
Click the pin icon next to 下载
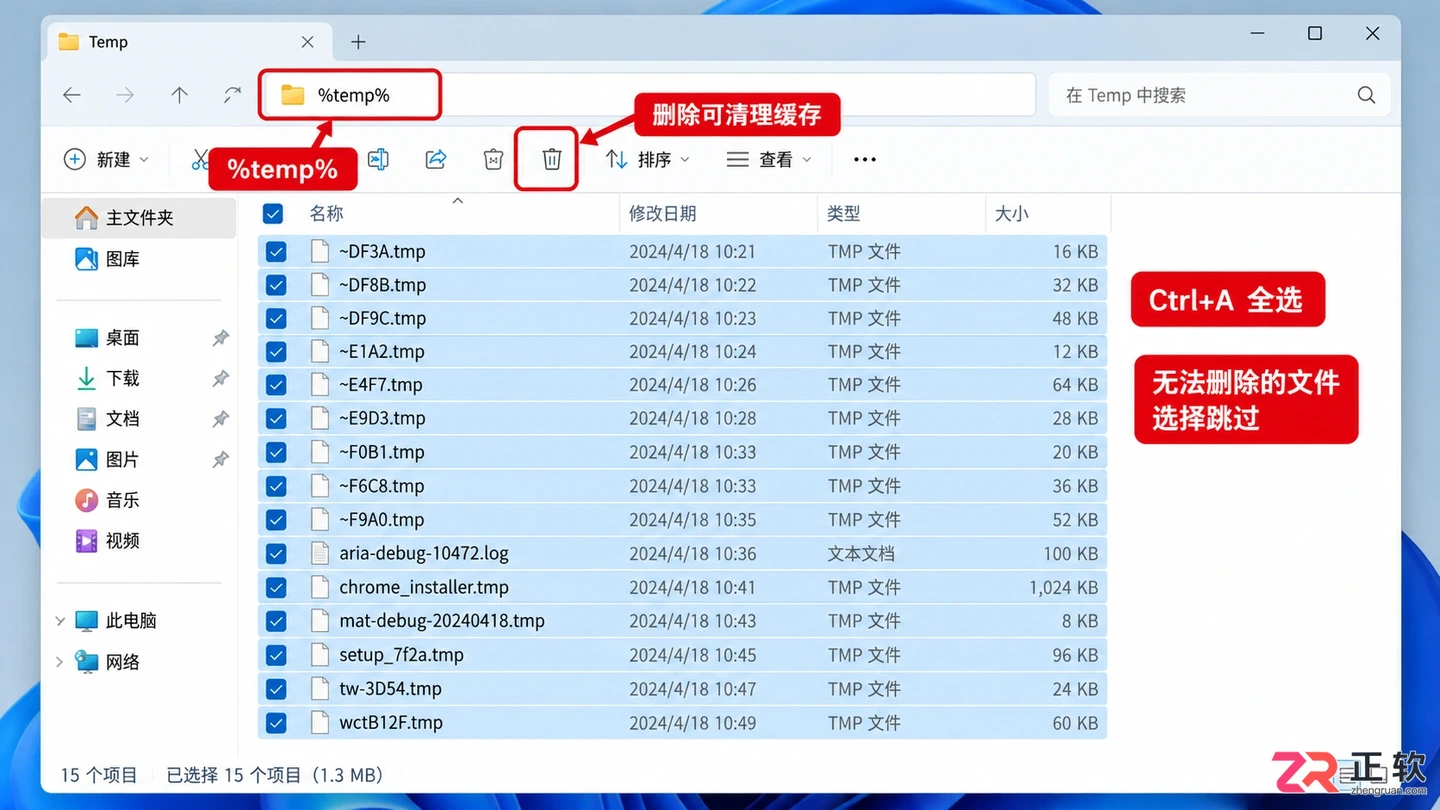pos(221,378)
